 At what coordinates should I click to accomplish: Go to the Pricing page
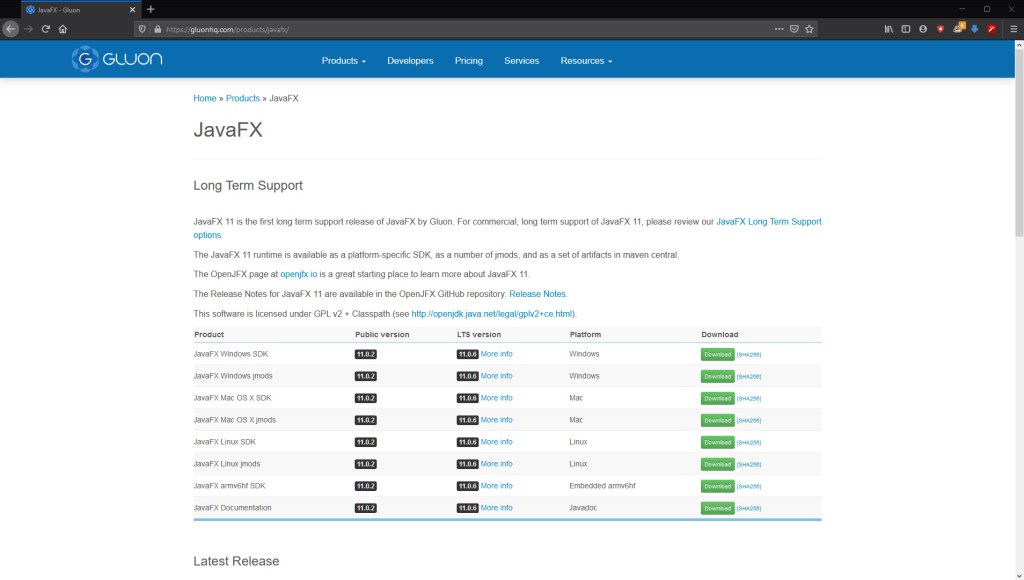click(x=468, y=61)
